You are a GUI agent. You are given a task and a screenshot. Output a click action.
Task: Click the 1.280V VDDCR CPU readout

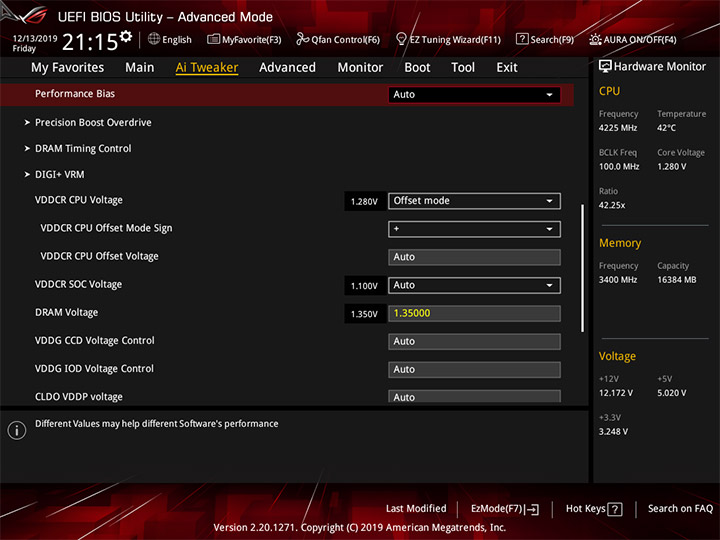[365, 202]
